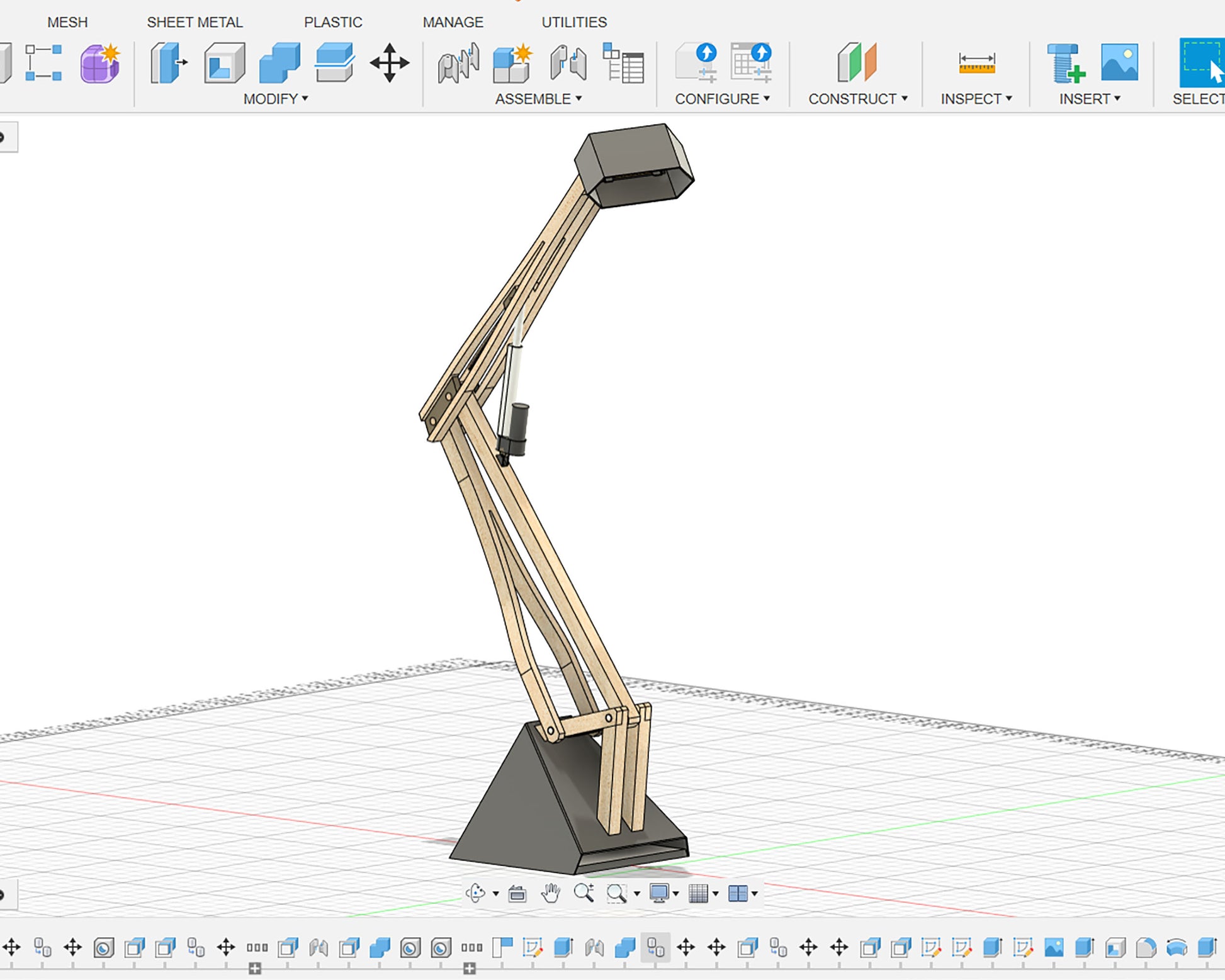Click the CONFIGURE menu label
This screenshot has width=1225, height=980.
[717, 99]
